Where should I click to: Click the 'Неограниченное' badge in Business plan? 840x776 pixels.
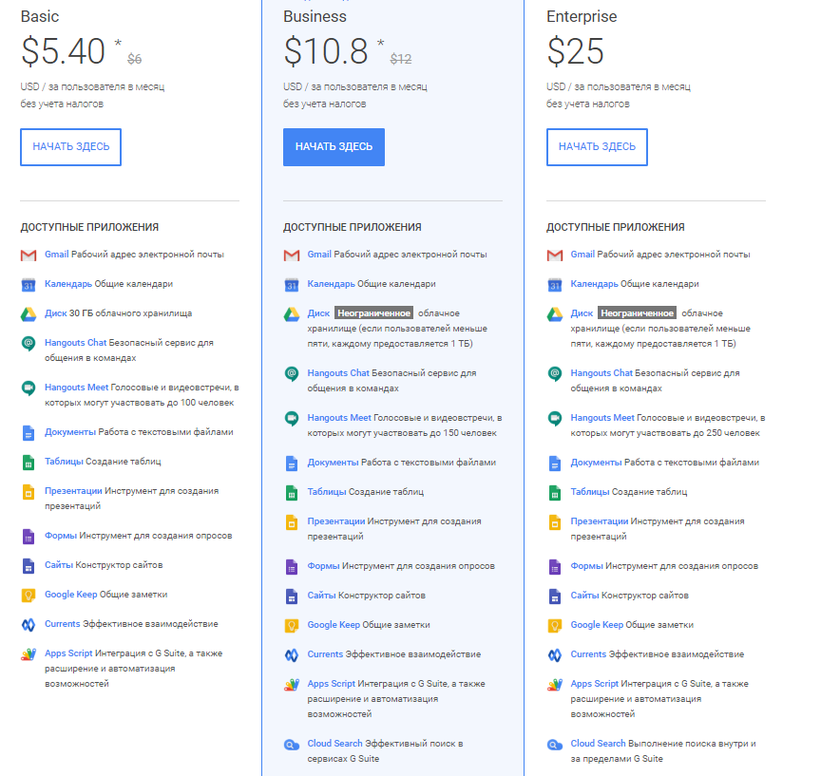(x=373, y=313)
